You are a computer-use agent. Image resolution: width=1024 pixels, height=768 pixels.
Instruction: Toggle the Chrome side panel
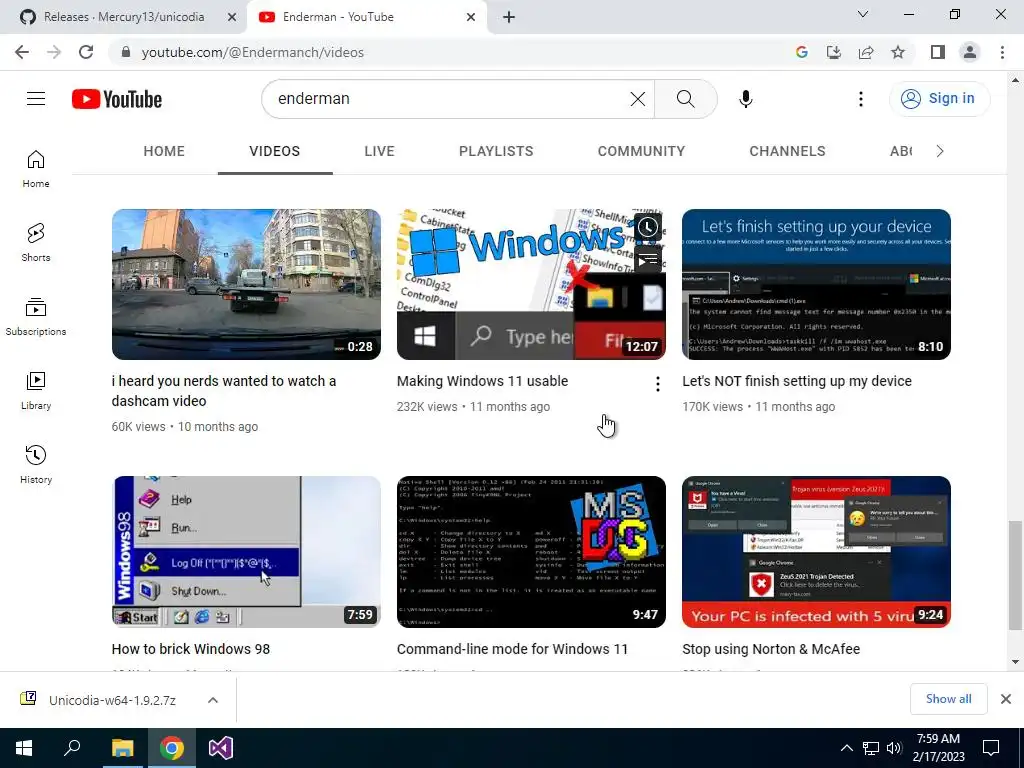(938, 52)
